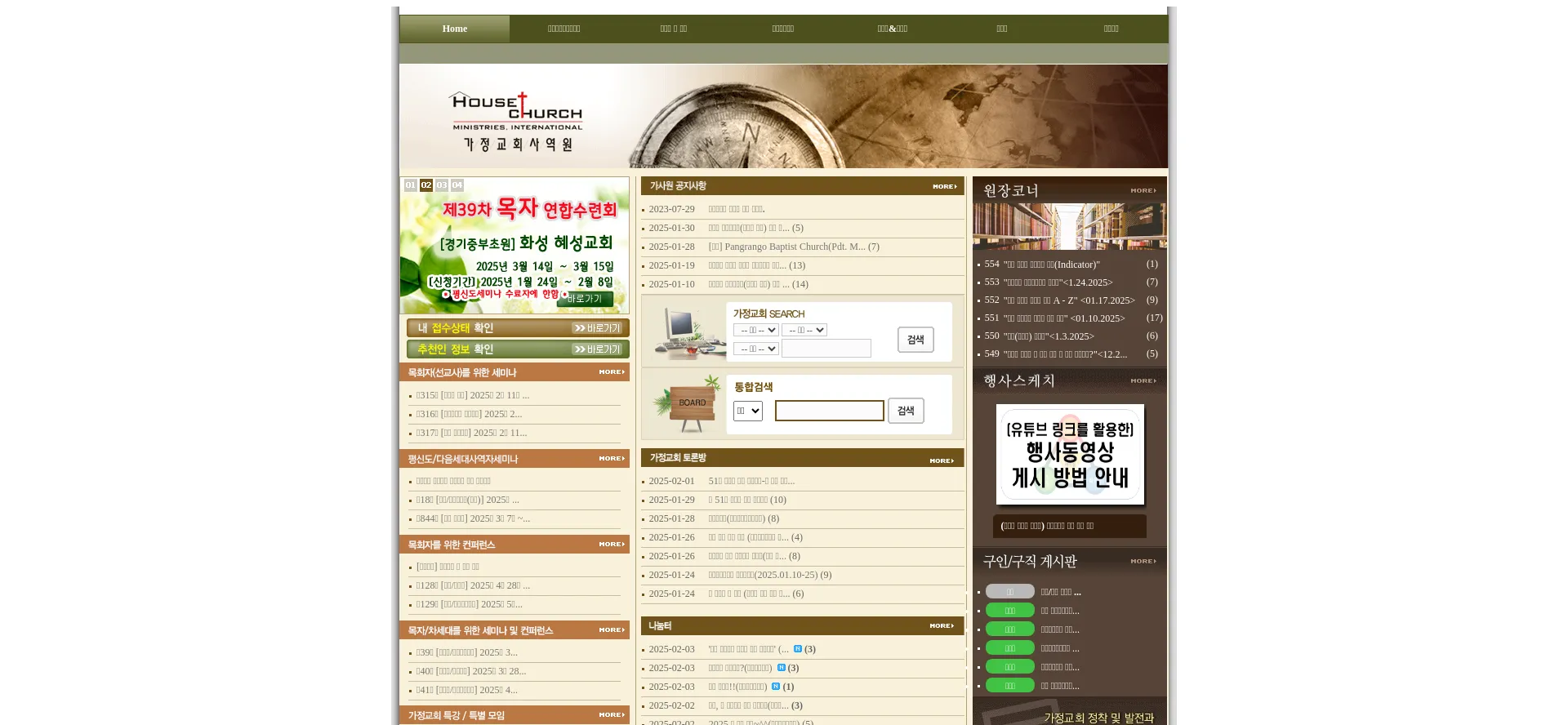Open MORE for 원장코너
Viewport: 1568px width, 725px height.
click(x=1143, y=191)
